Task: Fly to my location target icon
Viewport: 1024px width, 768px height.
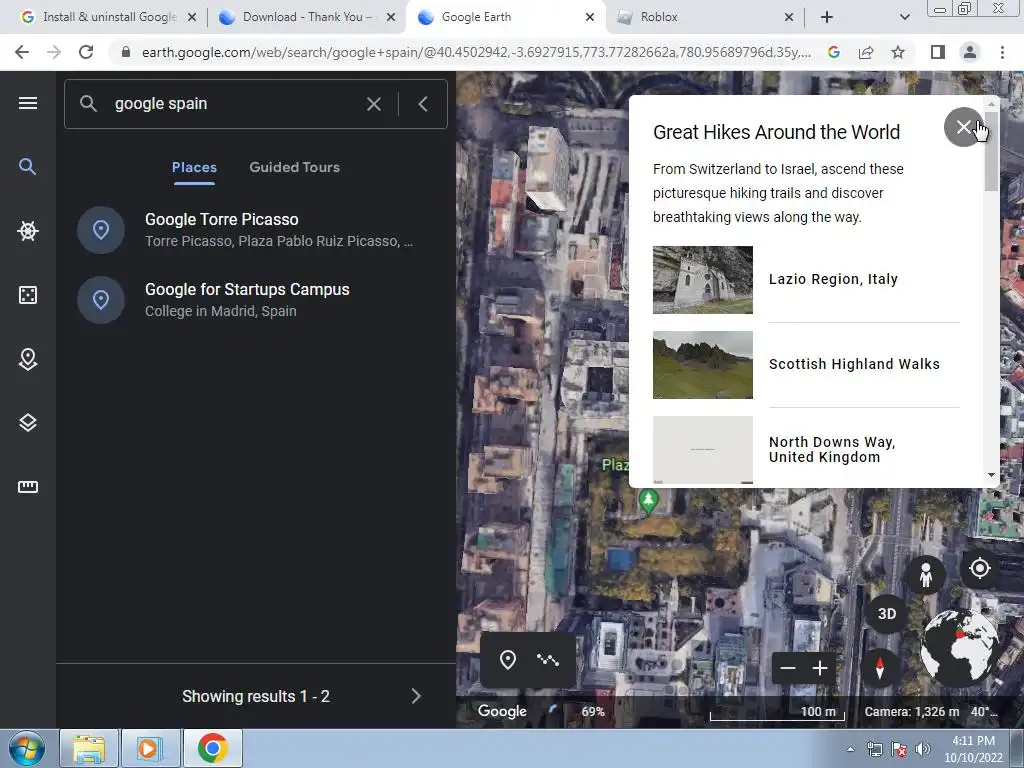Action: tap(980, 569)
